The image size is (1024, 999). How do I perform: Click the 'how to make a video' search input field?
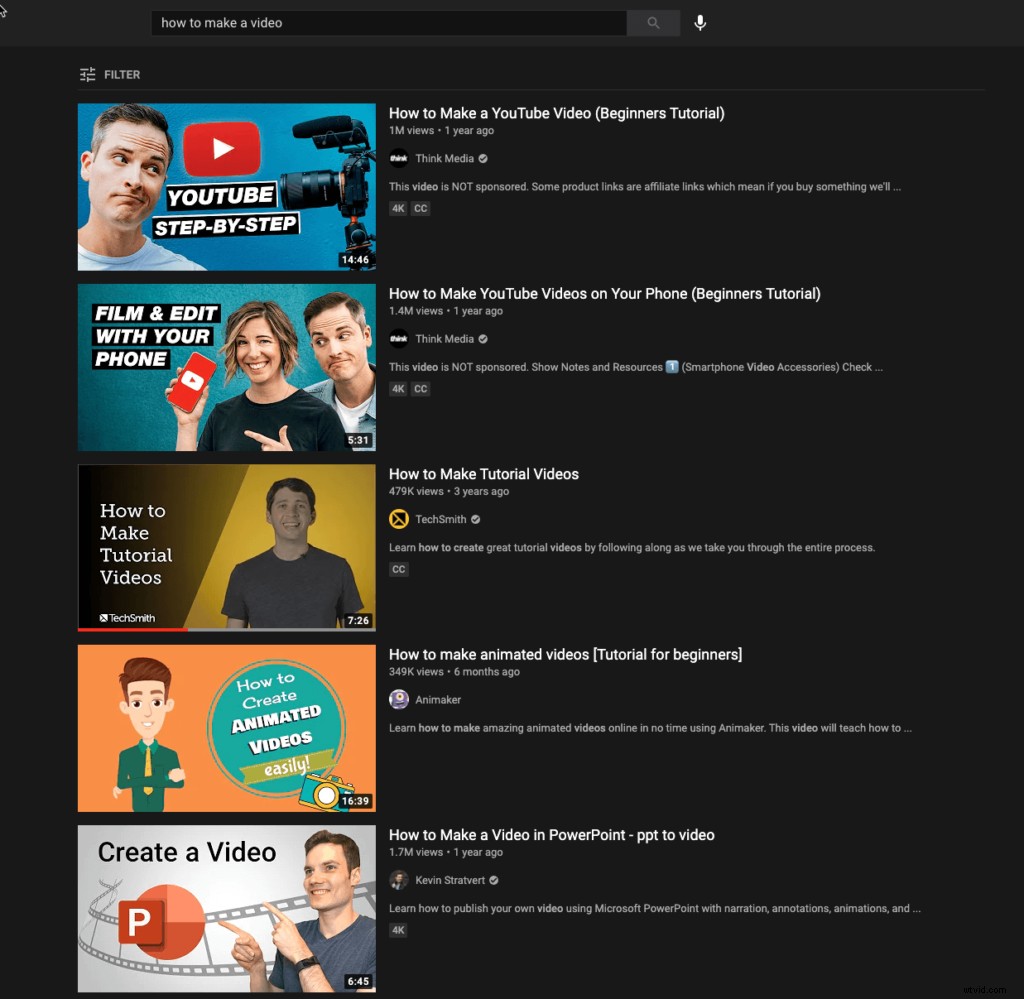[388, 22]
